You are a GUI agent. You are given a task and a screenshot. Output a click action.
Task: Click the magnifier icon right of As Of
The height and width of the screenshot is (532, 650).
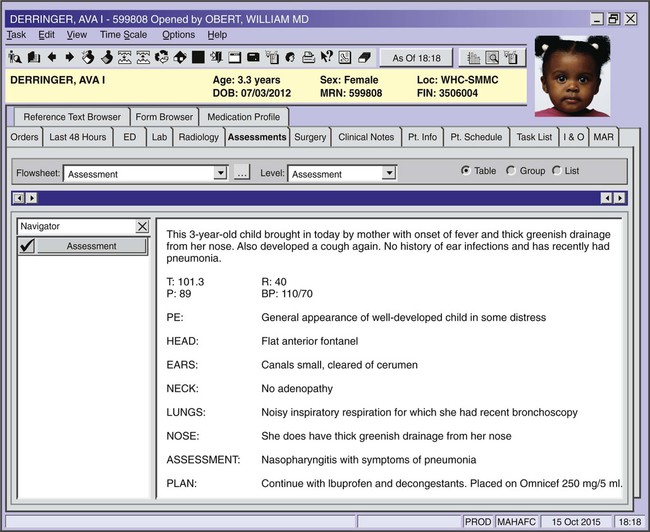[492, 57]
